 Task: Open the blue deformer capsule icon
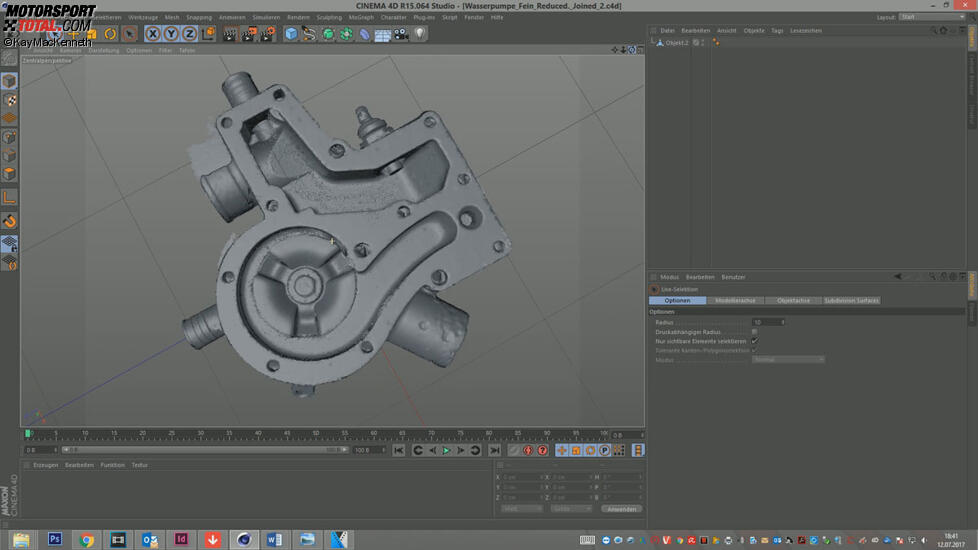364,34
